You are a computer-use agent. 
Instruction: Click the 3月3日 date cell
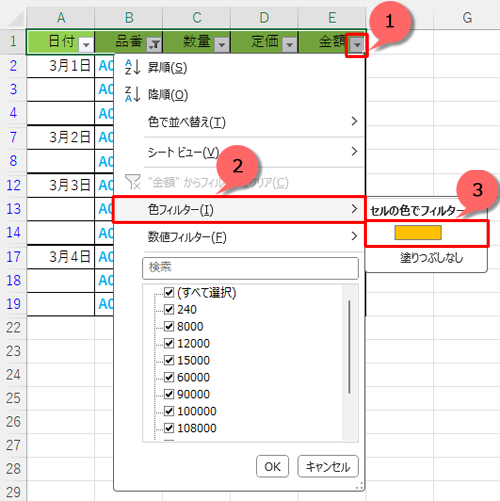pos(61,185)
